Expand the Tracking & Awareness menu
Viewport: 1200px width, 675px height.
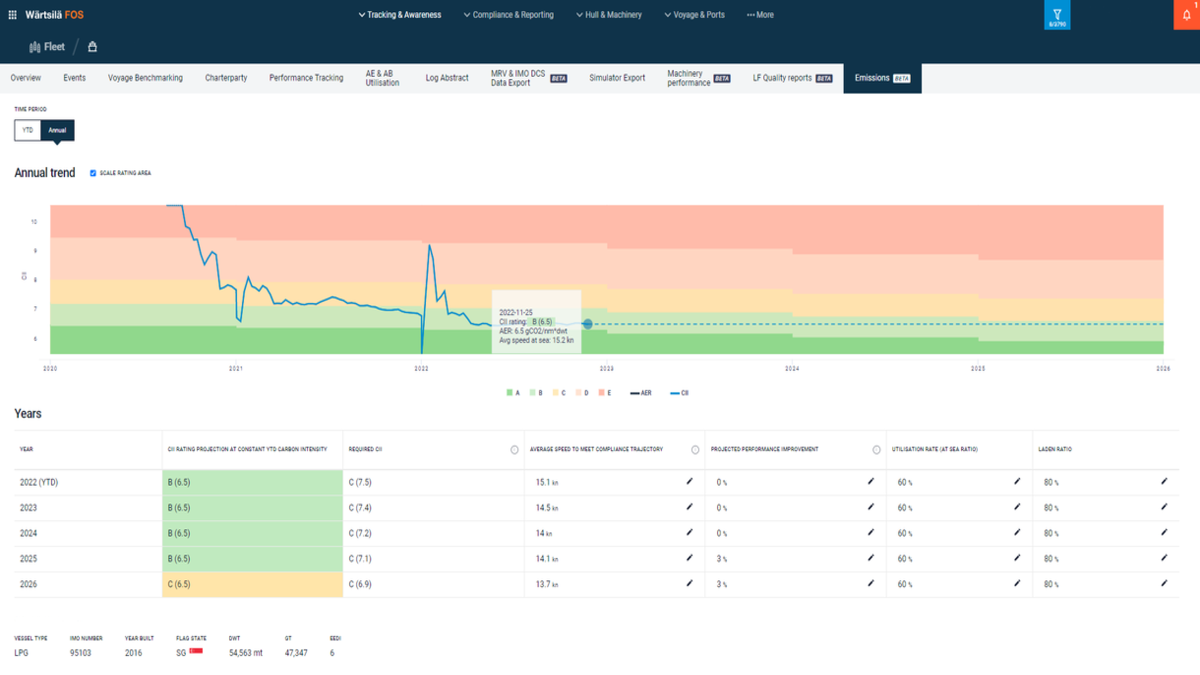399,15
